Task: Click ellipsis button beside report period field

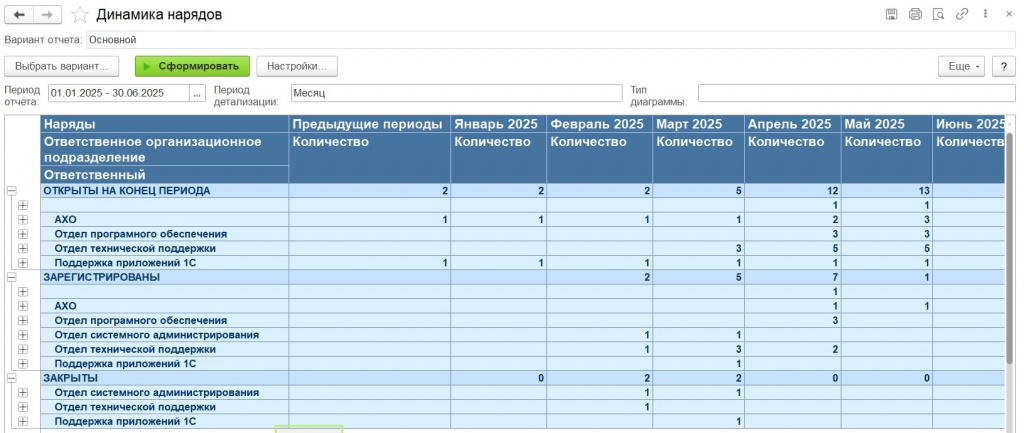Action: 198,93
